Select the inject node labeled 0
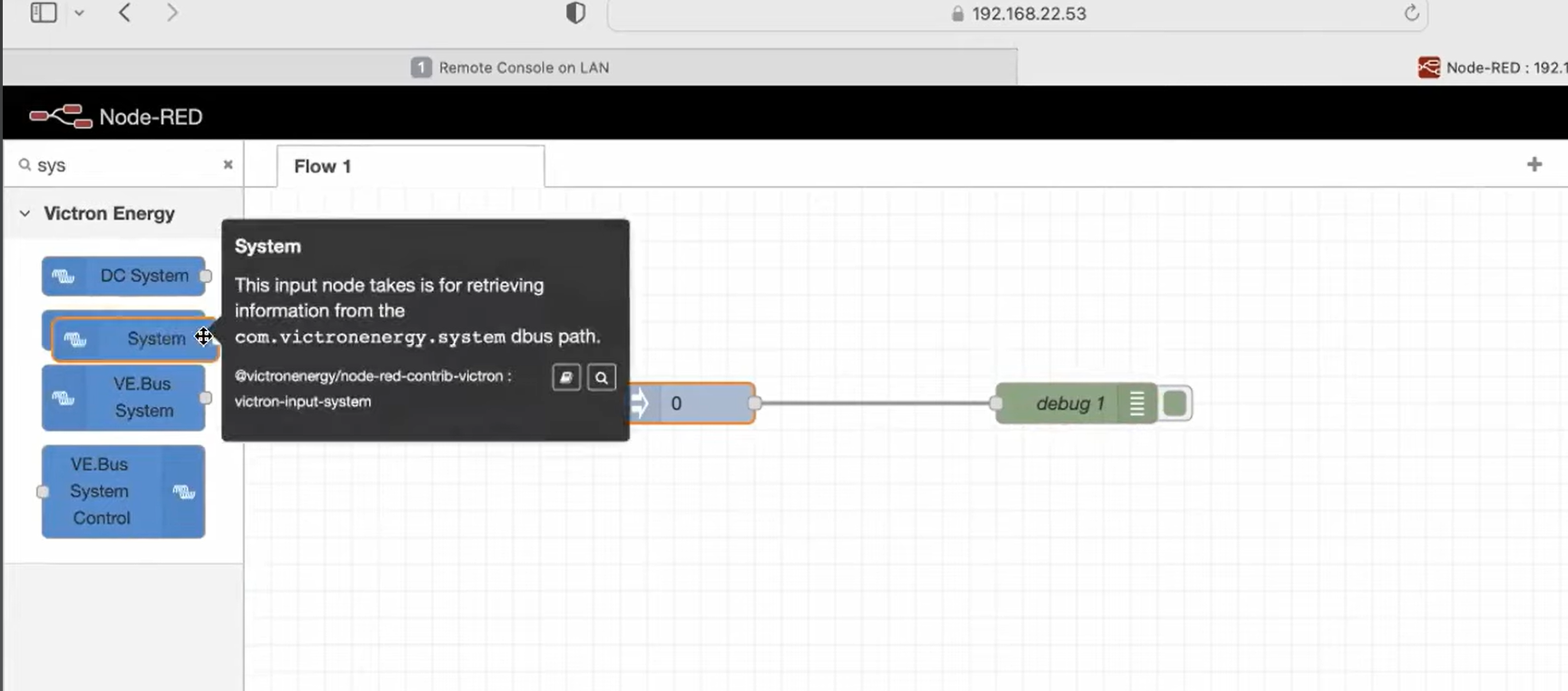1568x691 pixels. 691,404
